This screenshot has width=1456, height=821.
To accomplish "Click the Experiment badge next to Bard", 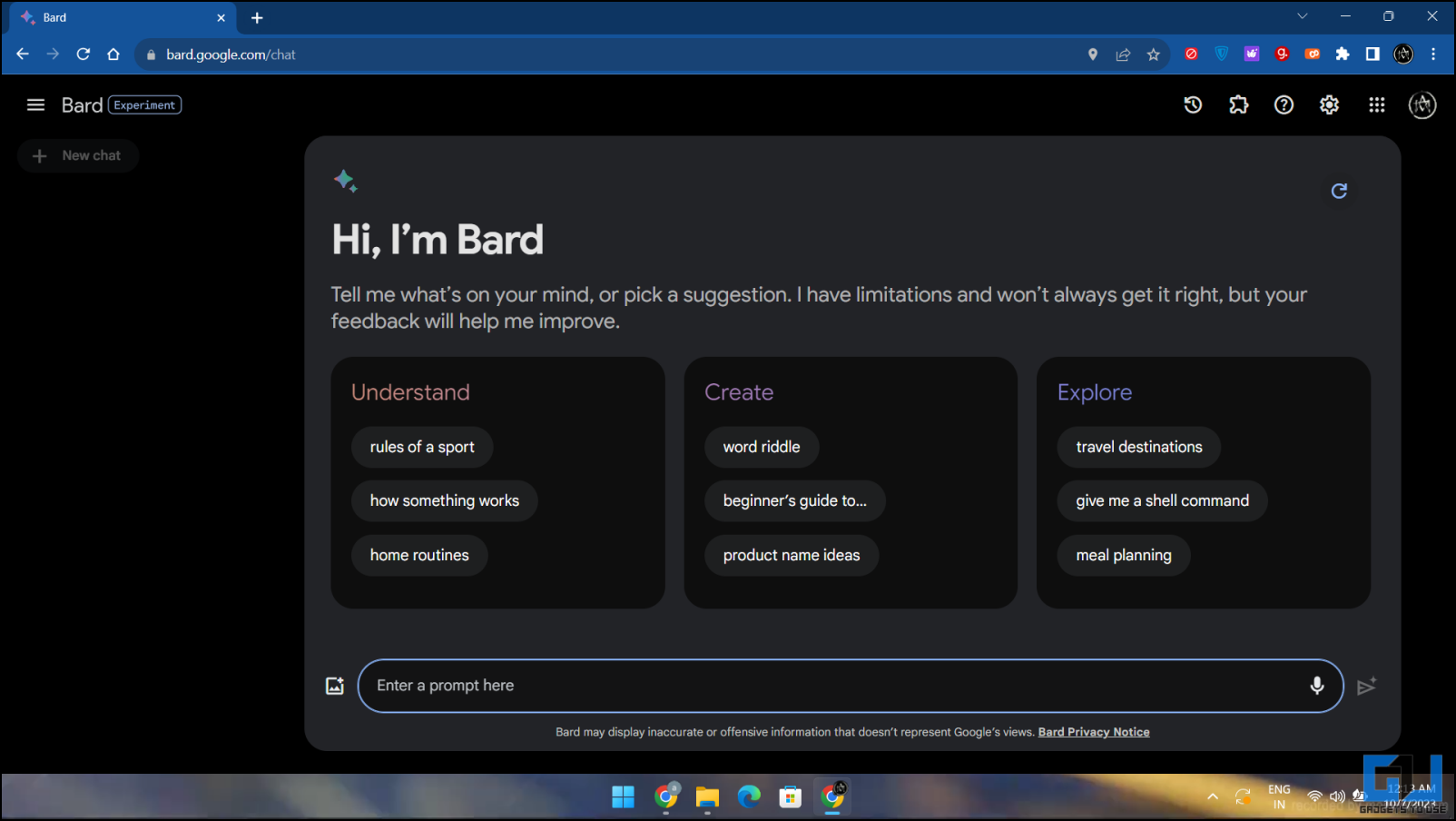I will (145, 105).
